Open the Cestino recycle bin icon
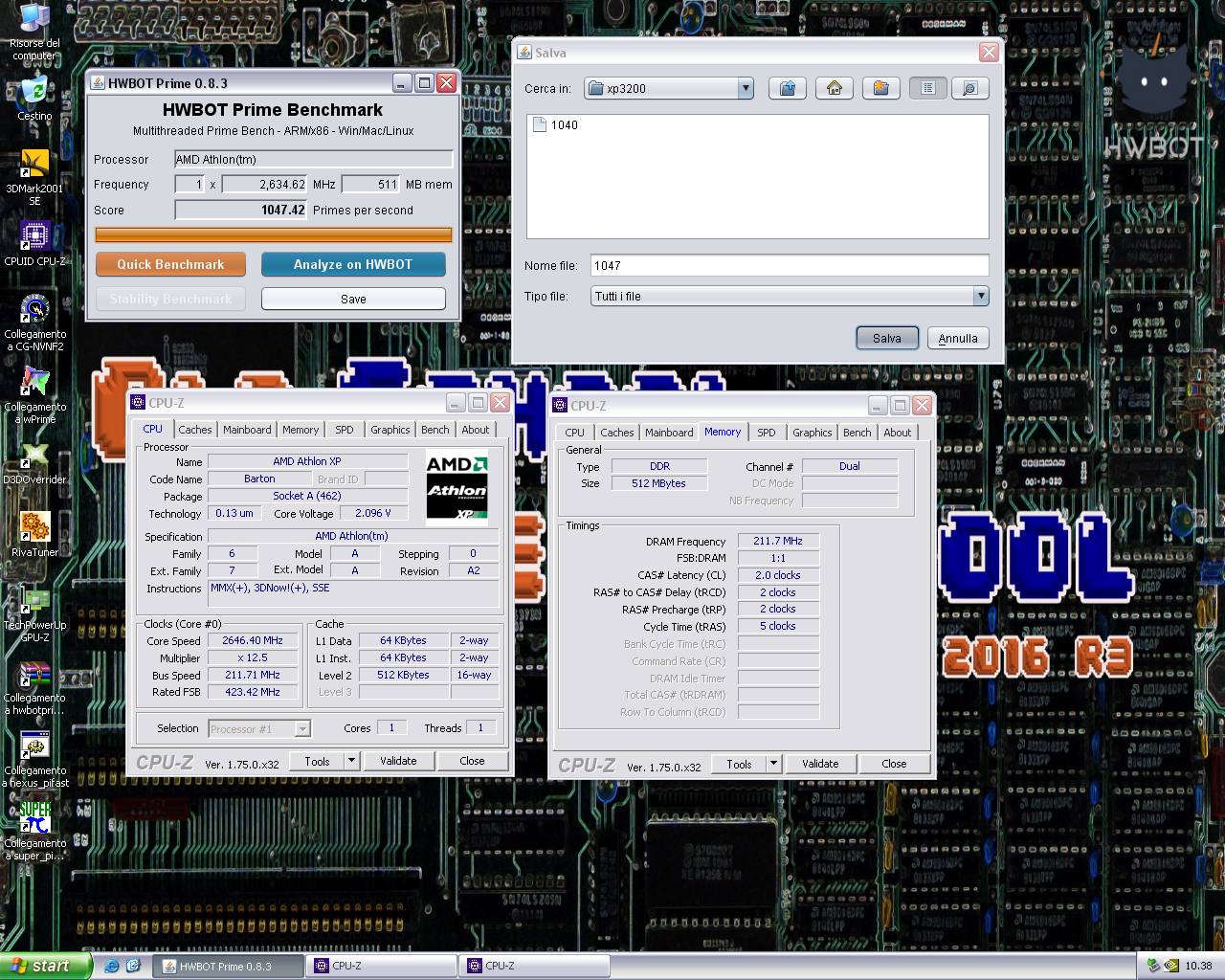Viewport: 1225px width, 980px height. point(34,96)
